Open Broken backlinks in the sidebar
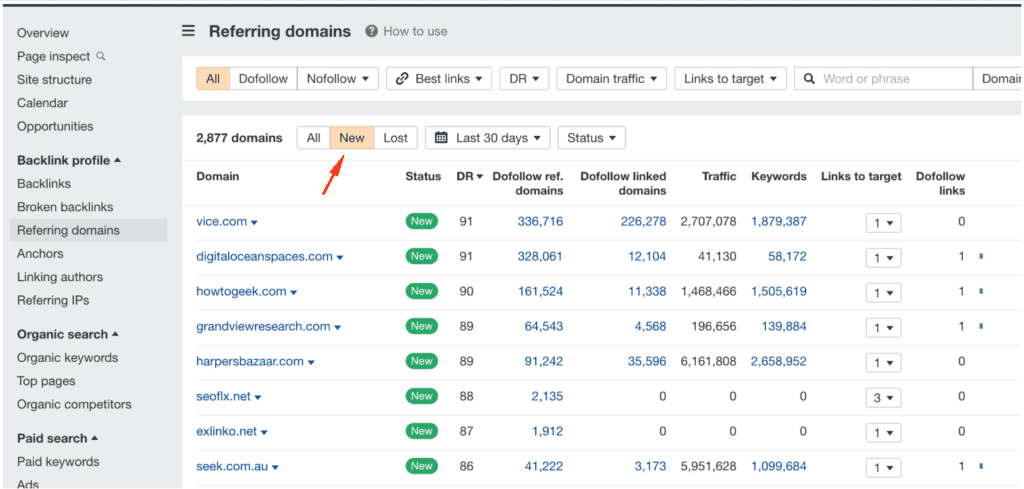Image resolution: width=1024 pixels, height=489 pixels. [65, 207]
